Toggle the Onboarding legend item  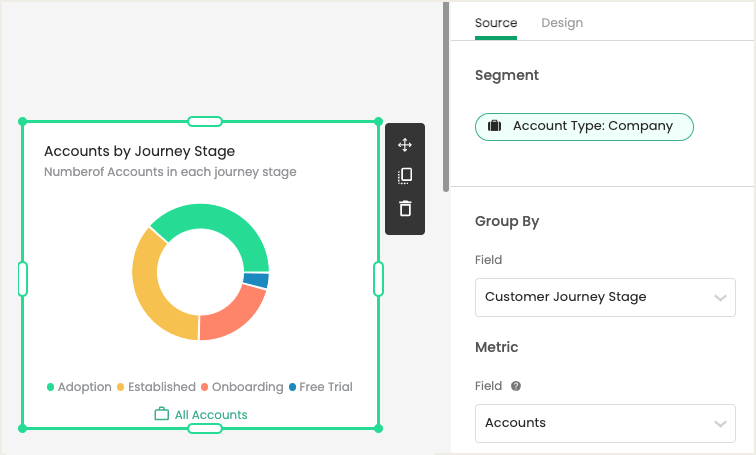[x=242, y=387]
